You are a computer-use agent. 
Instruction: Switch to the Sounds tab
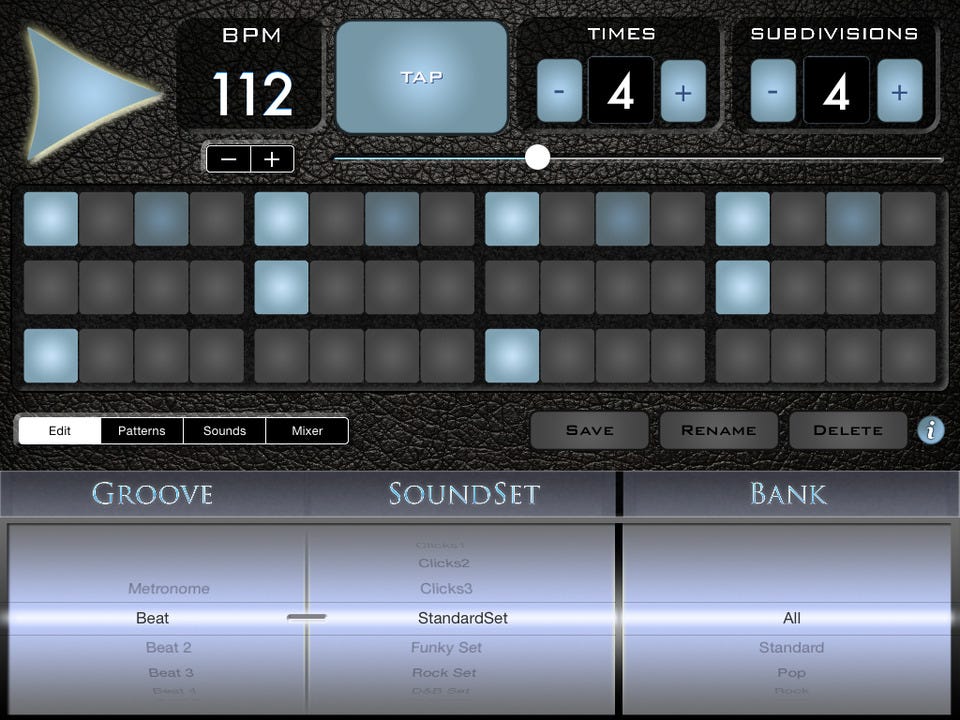225,430
